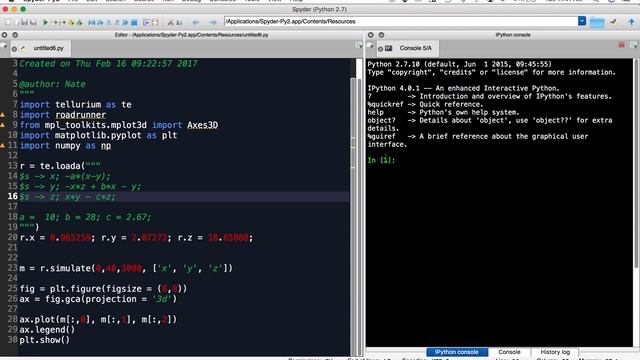
Task: Click 'ax.legend()' on line 29
Action: tap(47, 330)
